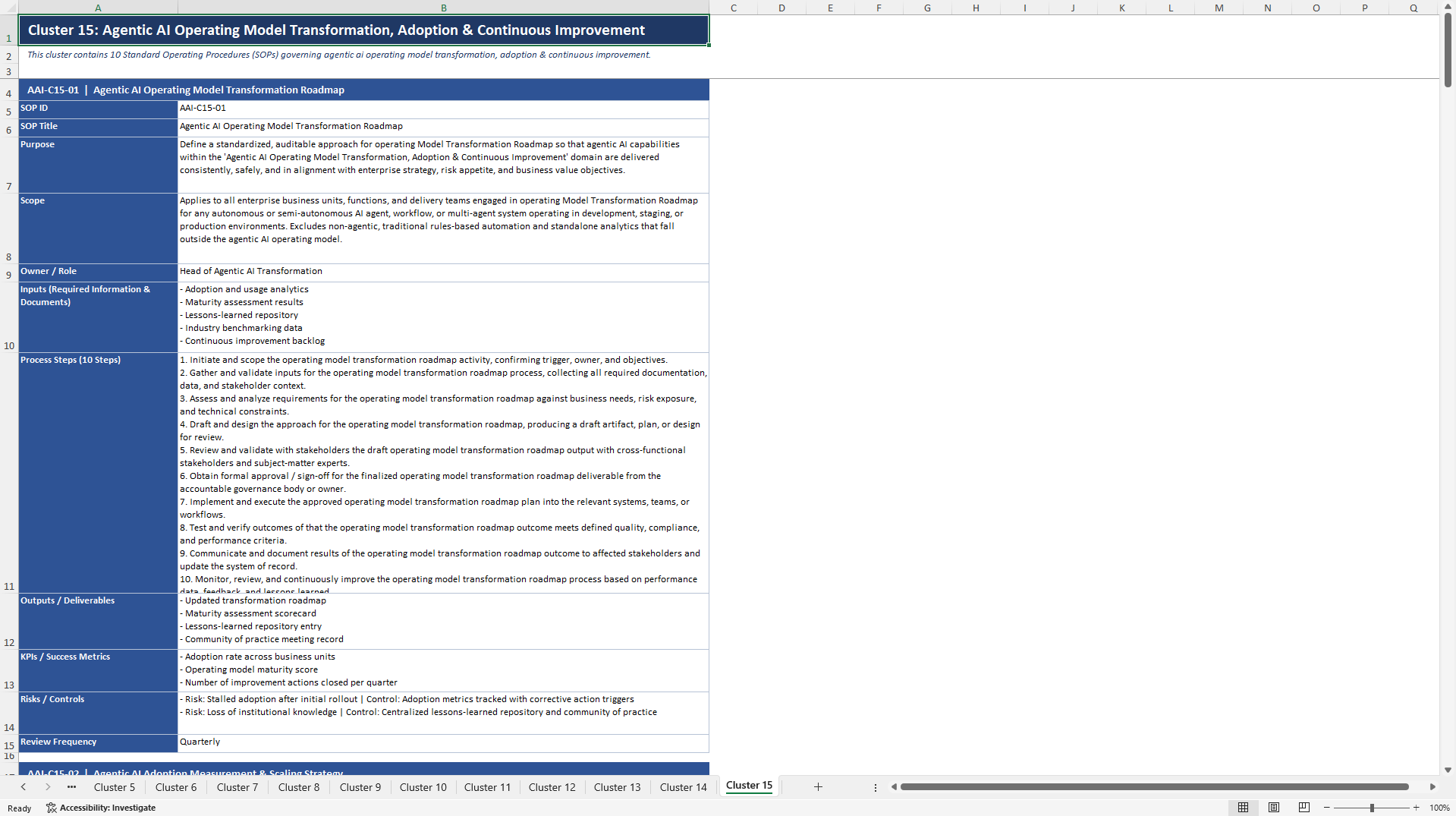Click the horizontal scrollbar thumb
This screenshot has height=816, width=1456.
click(x=1154, y=787)
